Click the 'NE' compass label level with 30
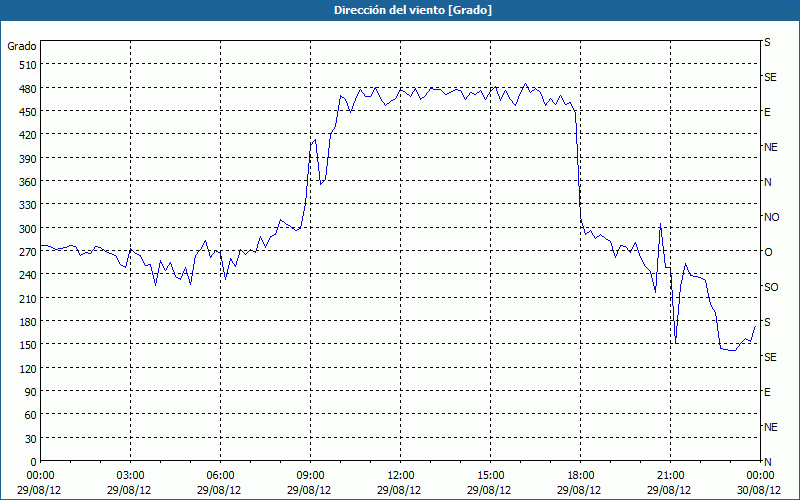 click(x=770, y=427)
